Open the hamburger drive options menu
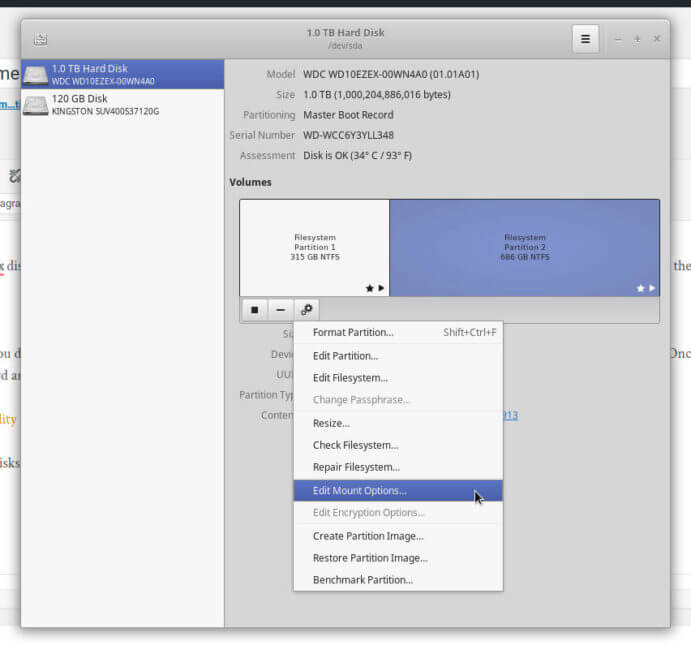 click(585, 39)
